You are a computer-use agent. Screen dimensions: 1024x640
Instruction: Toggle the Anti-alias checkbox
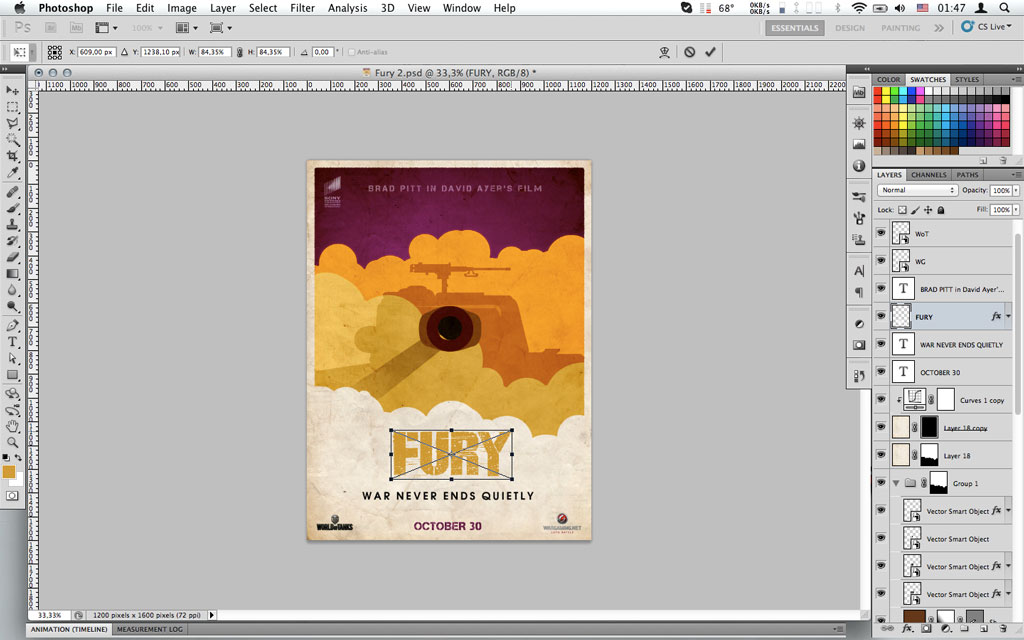click(351, 52)
